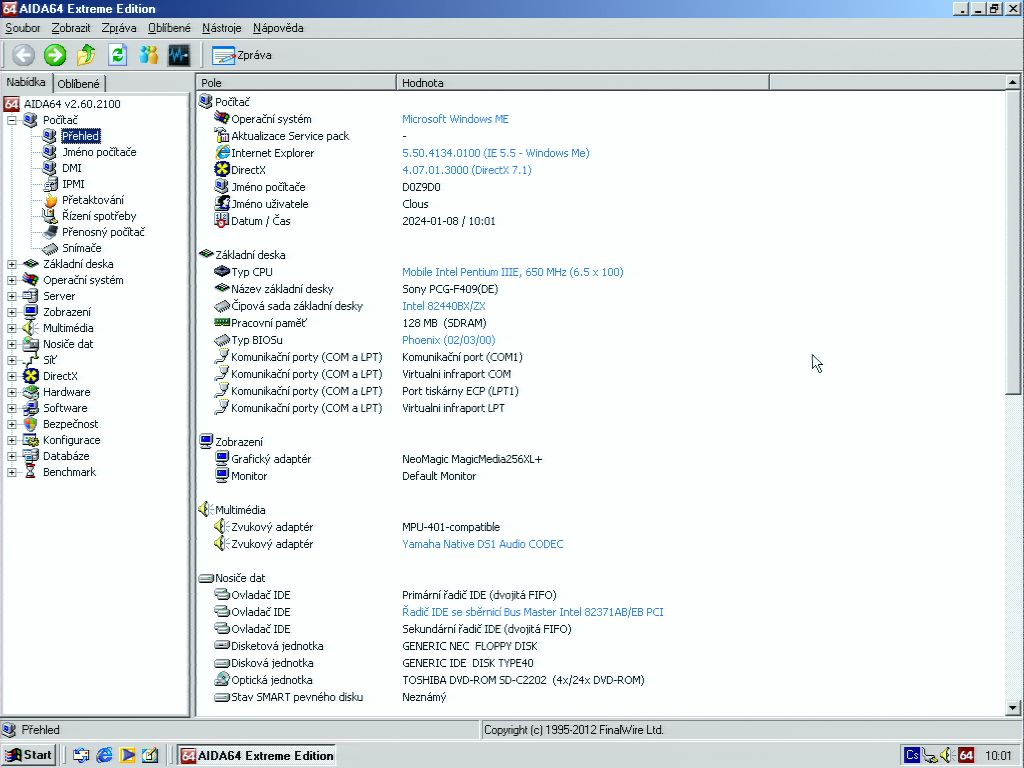1024x768 pixels.
Task: Launch Internet Explorer from quick launch
Action: 104,756
